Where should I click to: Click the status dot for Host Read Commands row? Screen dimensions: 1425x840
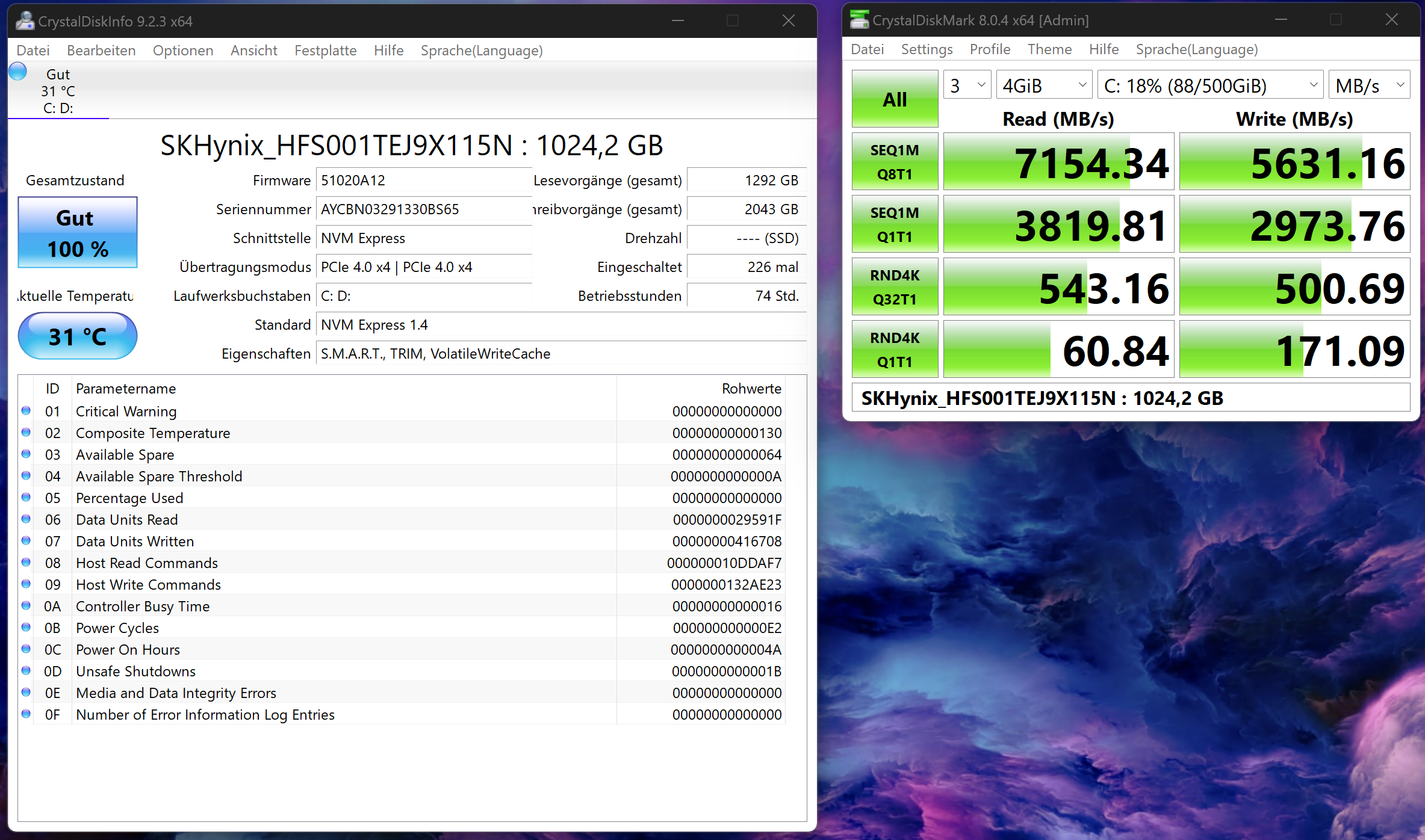tap(26, 563)
